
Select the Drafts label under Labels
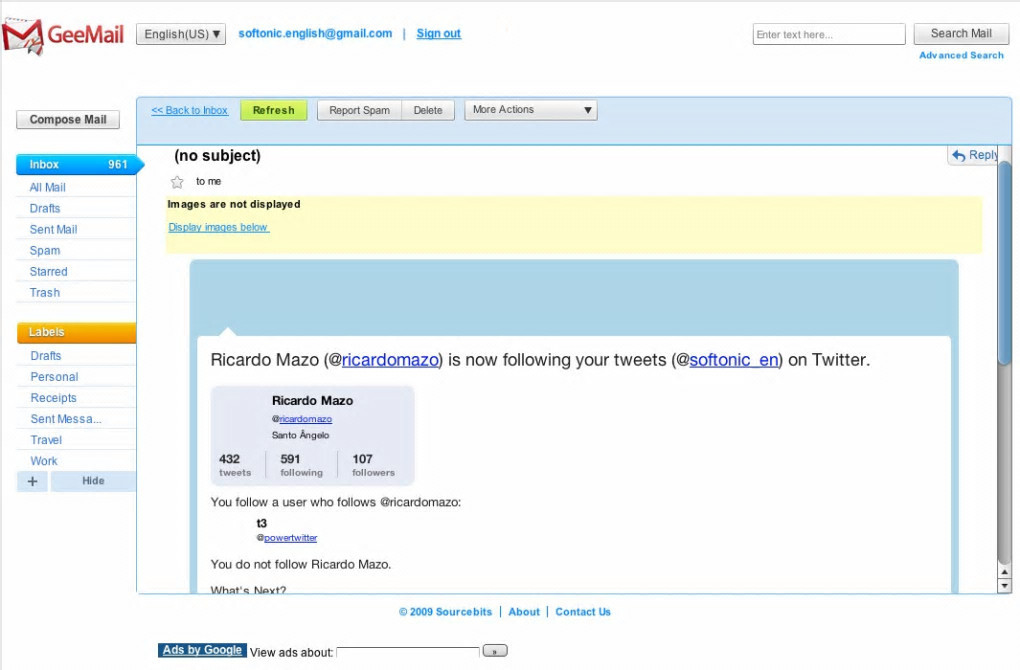pyautogui.click(x=46, y=356)
